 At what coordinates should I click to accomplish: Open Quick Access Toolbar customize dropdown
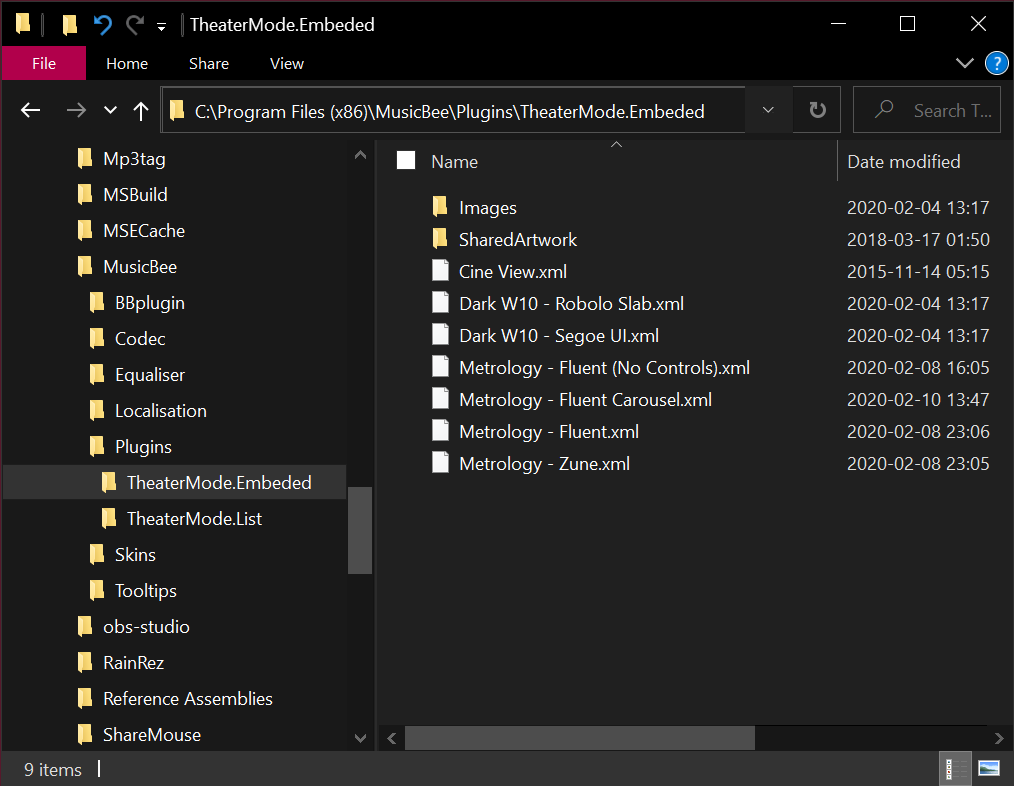(x=161, y=26)
